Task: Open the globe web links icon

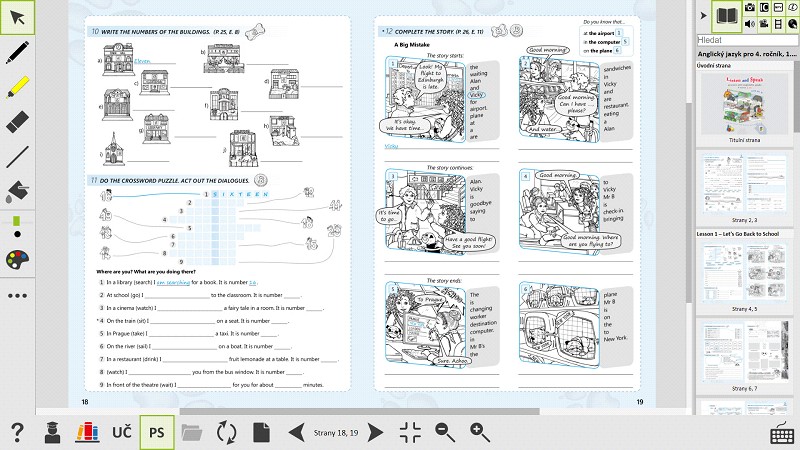Action: coord(793,23)
